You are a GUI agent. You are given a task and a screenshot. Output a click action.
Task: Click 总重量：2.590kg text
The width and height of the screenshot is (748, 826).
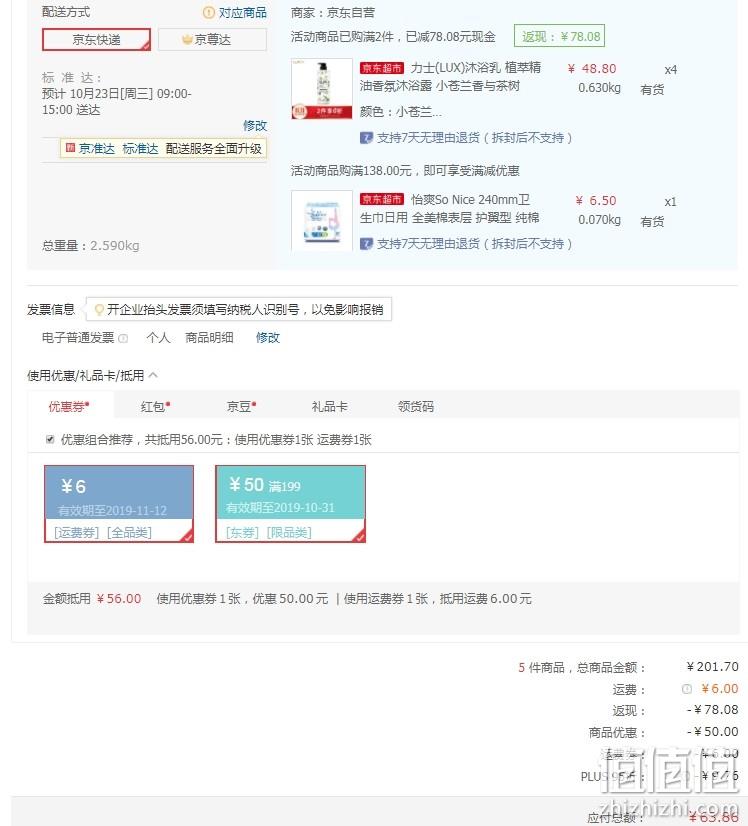(x=91, y=245)
